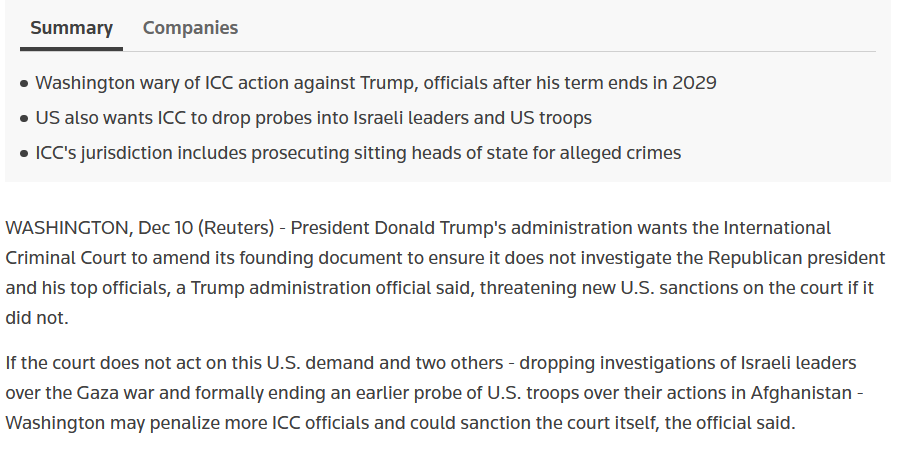
Task: Click the bullet dot before 'Washington wary'
Action: [24, 84]
